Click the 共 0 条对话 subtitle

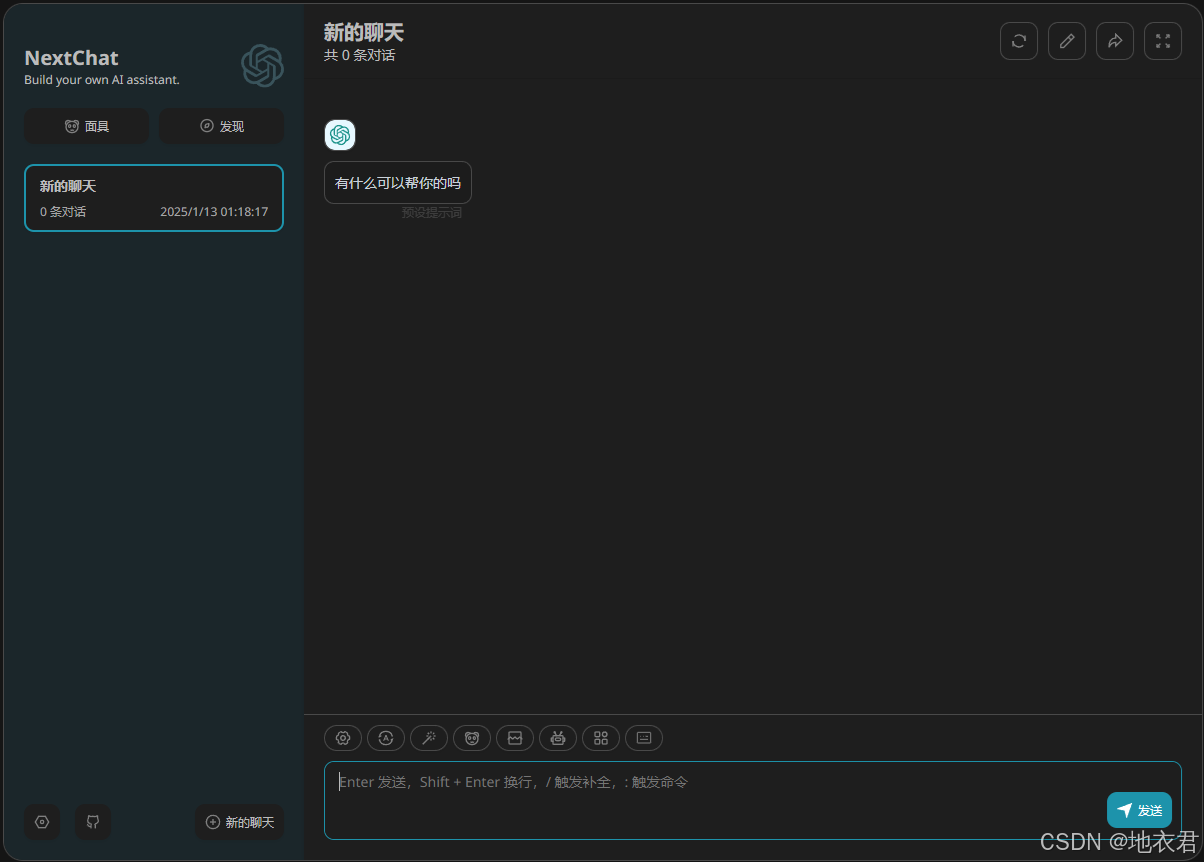pyautogui.click(x=359, y=56)
